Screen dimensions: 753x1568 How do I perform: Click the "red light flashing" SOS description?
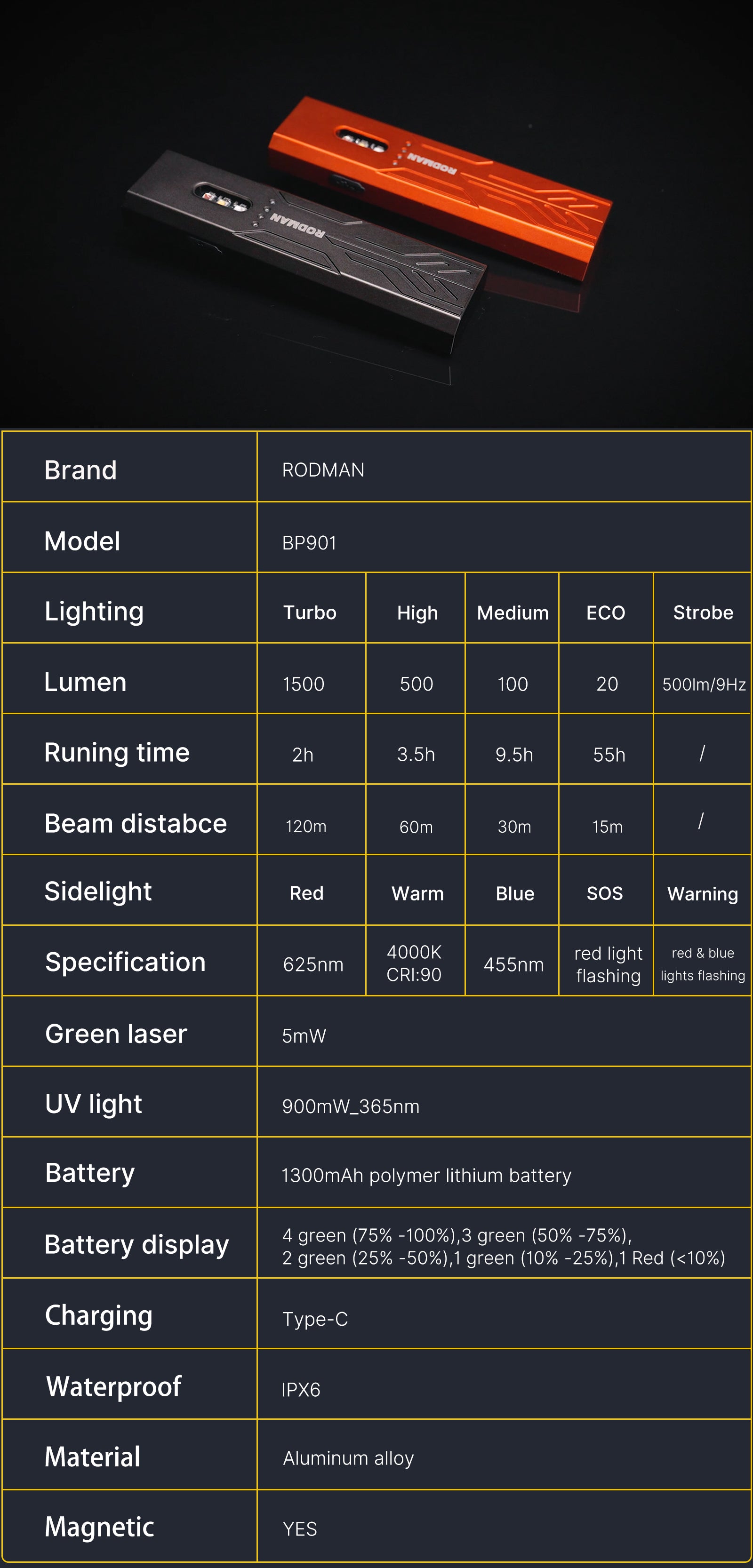pyautogui.click(x=608, y=964)
